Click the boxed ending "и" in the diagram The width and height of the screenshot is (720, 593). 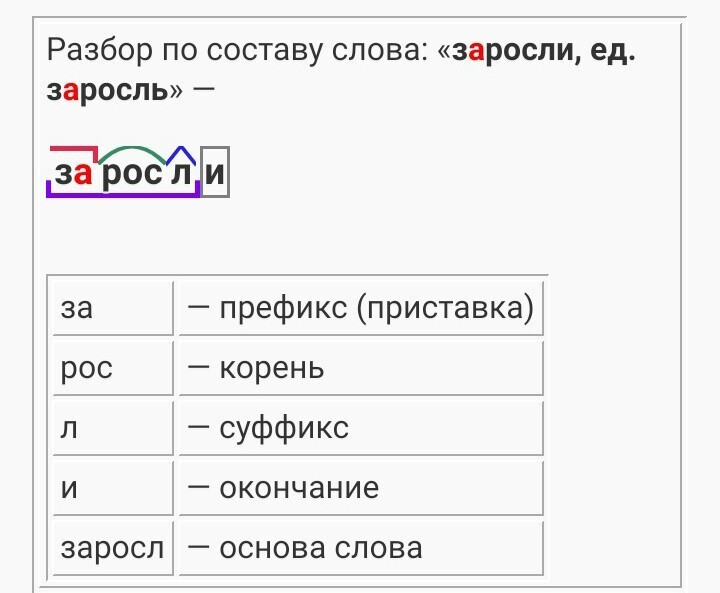(215, 175)
